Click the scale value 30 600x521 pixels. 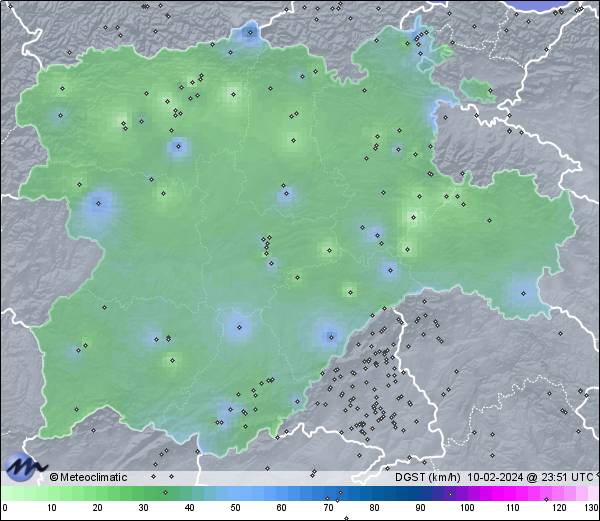(x=143, y=508)
